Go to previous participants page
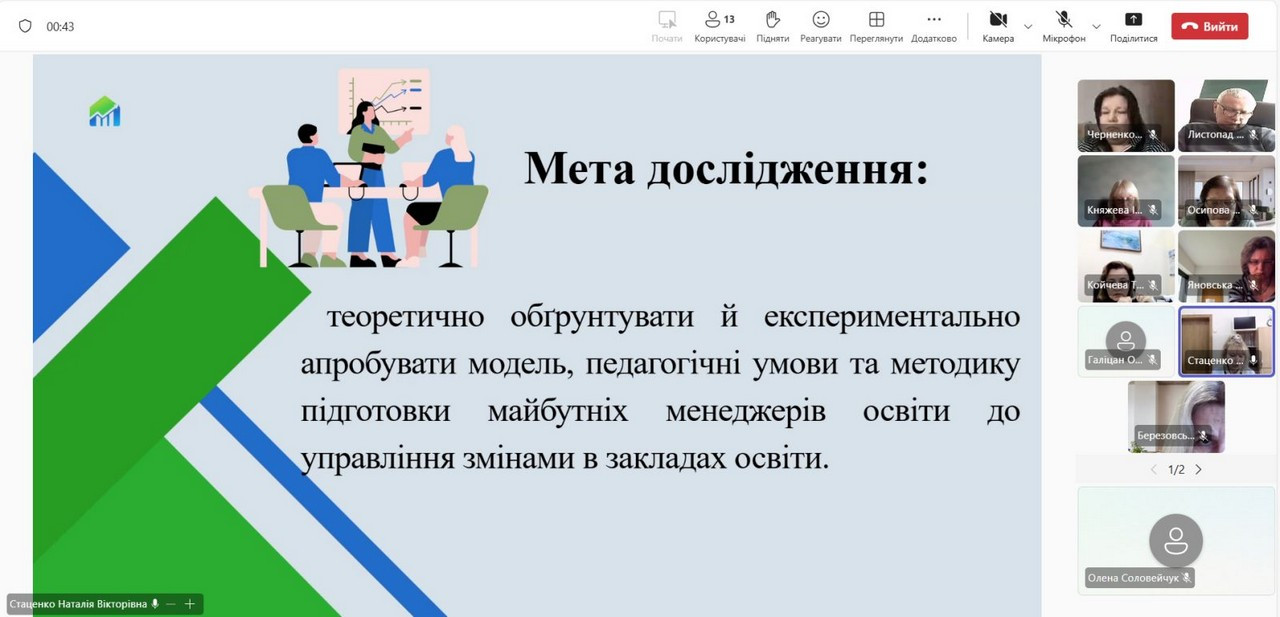 1153,470
